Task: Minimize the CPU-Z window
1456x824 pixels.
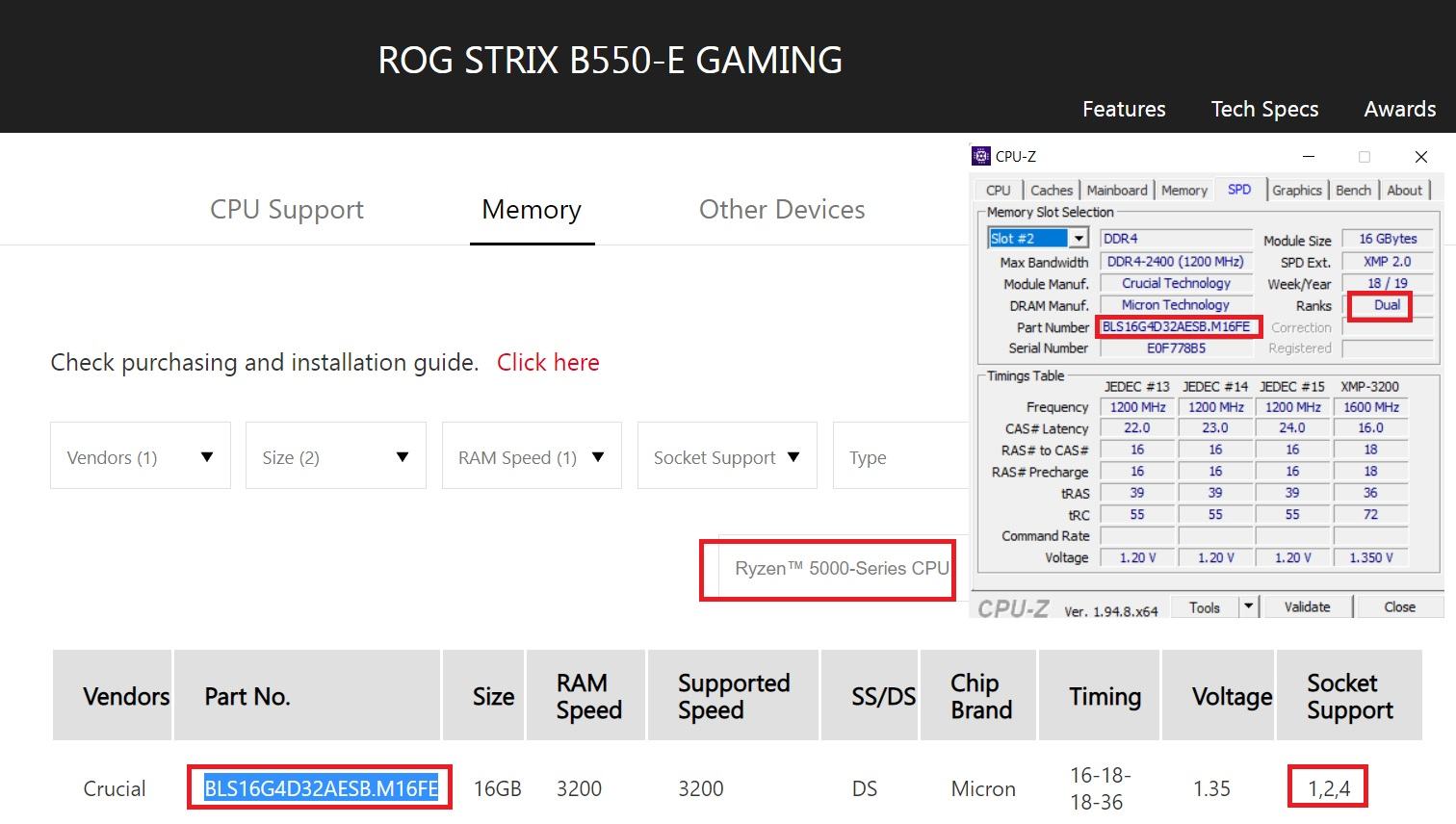Action: tap(1309, 156)
